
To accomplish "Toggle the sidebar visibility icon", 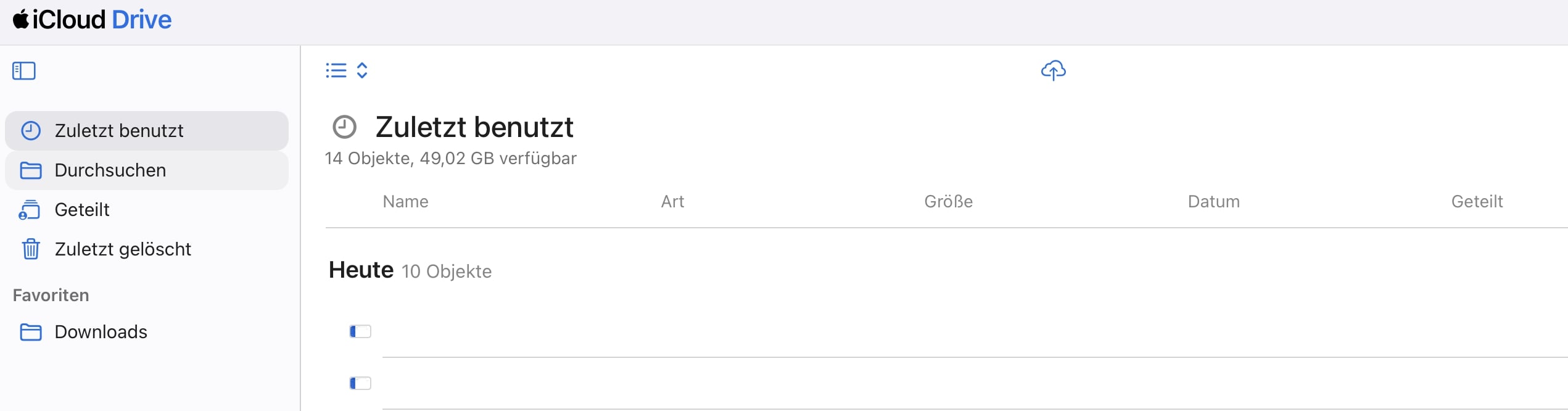I will pos(24,71).
